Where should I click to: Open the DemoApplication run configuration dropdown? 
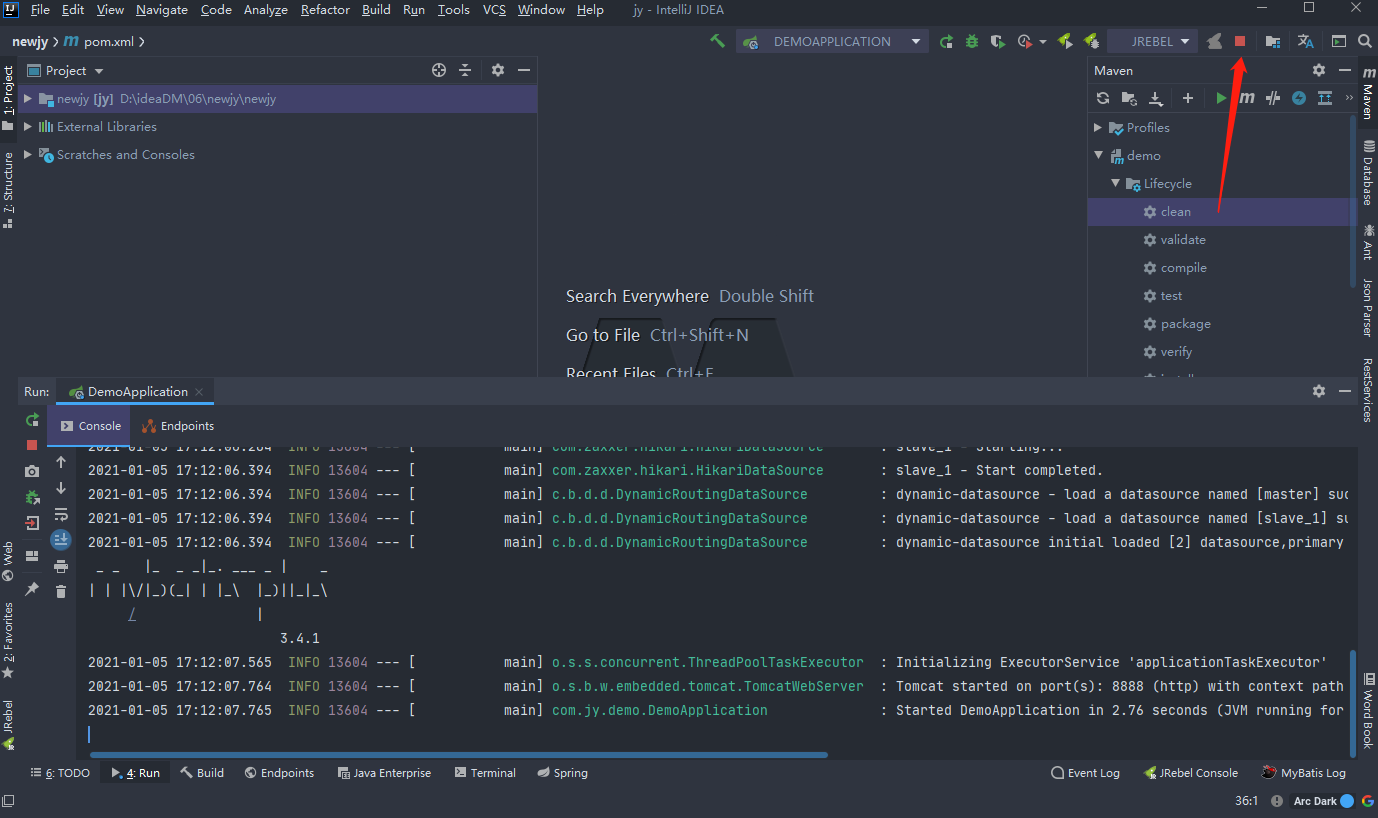click(x=832, y=41)
